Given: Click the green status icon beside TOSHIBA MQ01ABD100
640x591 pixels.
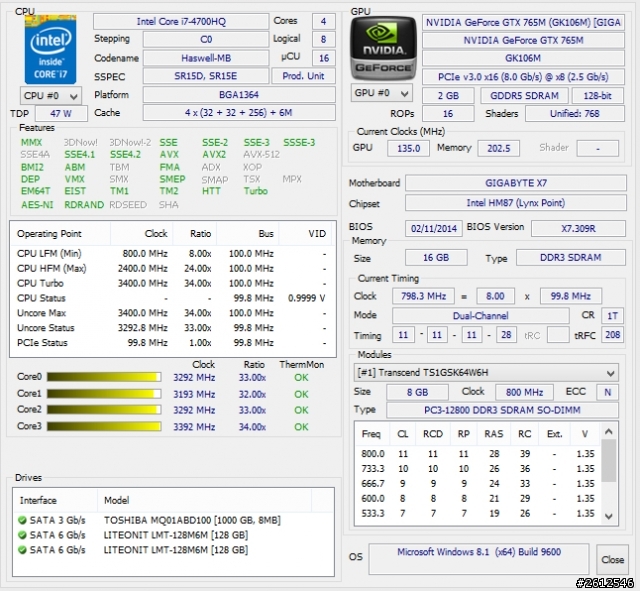Looking at the screenshot, I should point(22,520).
